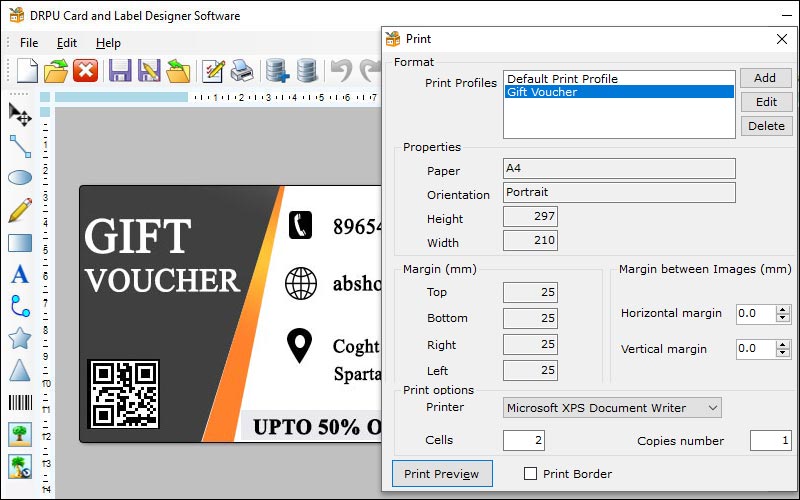
Task: Click the gray database icon
Action: 307,70
